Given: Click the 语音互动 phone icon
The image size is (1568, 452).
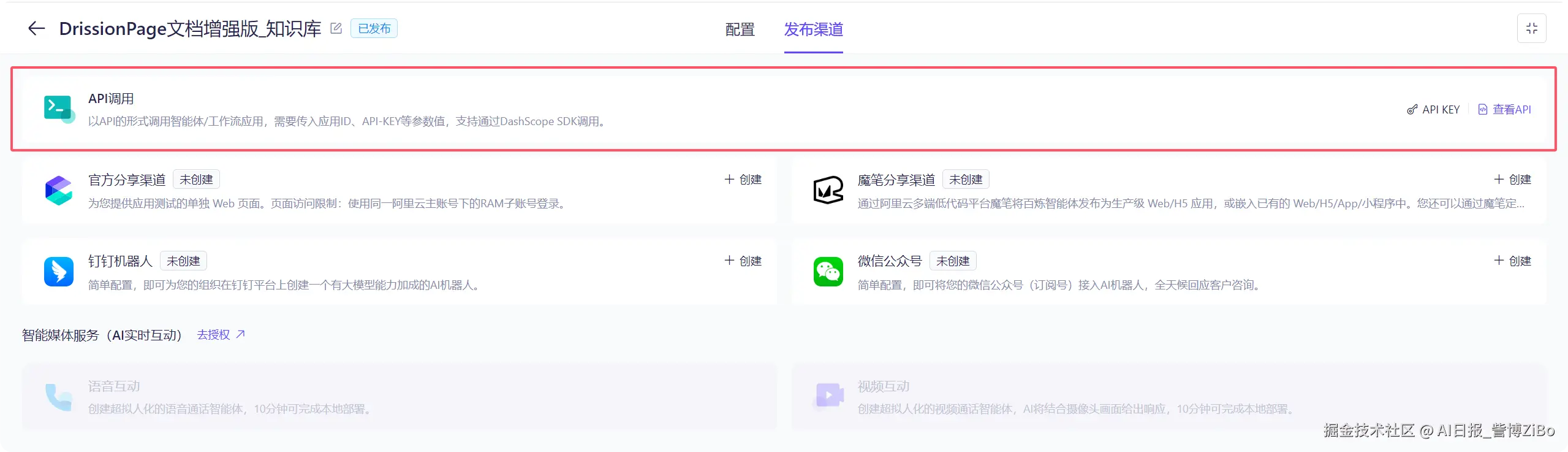Looking at the screenshot, I should pyautogui.click(x=59, y=397).
